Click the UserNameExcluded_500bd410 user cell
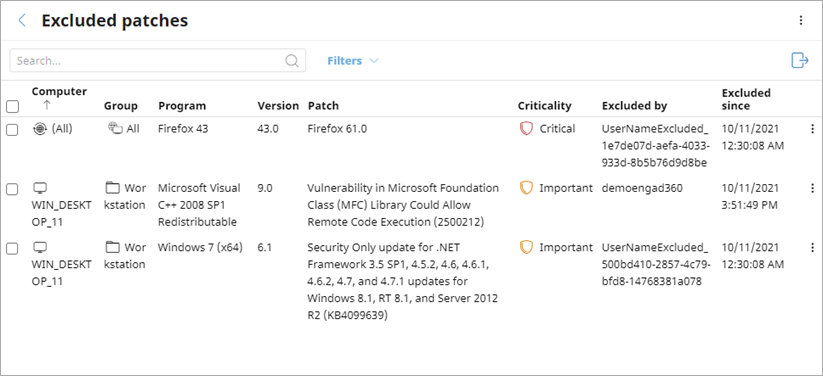 (656, 264)
